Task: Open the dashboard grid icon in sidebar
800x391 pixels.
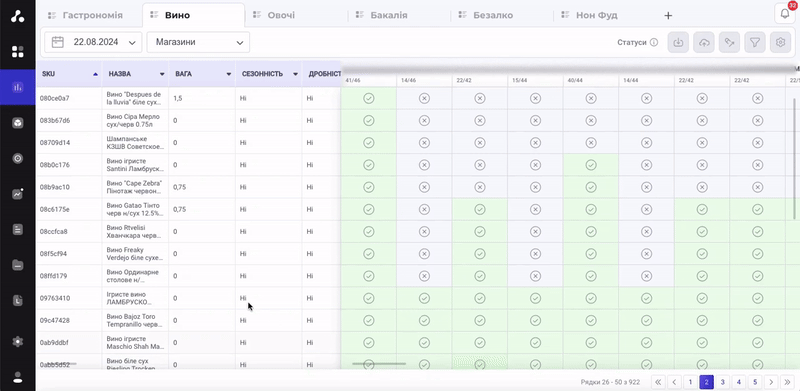Action: pyautogui.click(x=18, y=52)
